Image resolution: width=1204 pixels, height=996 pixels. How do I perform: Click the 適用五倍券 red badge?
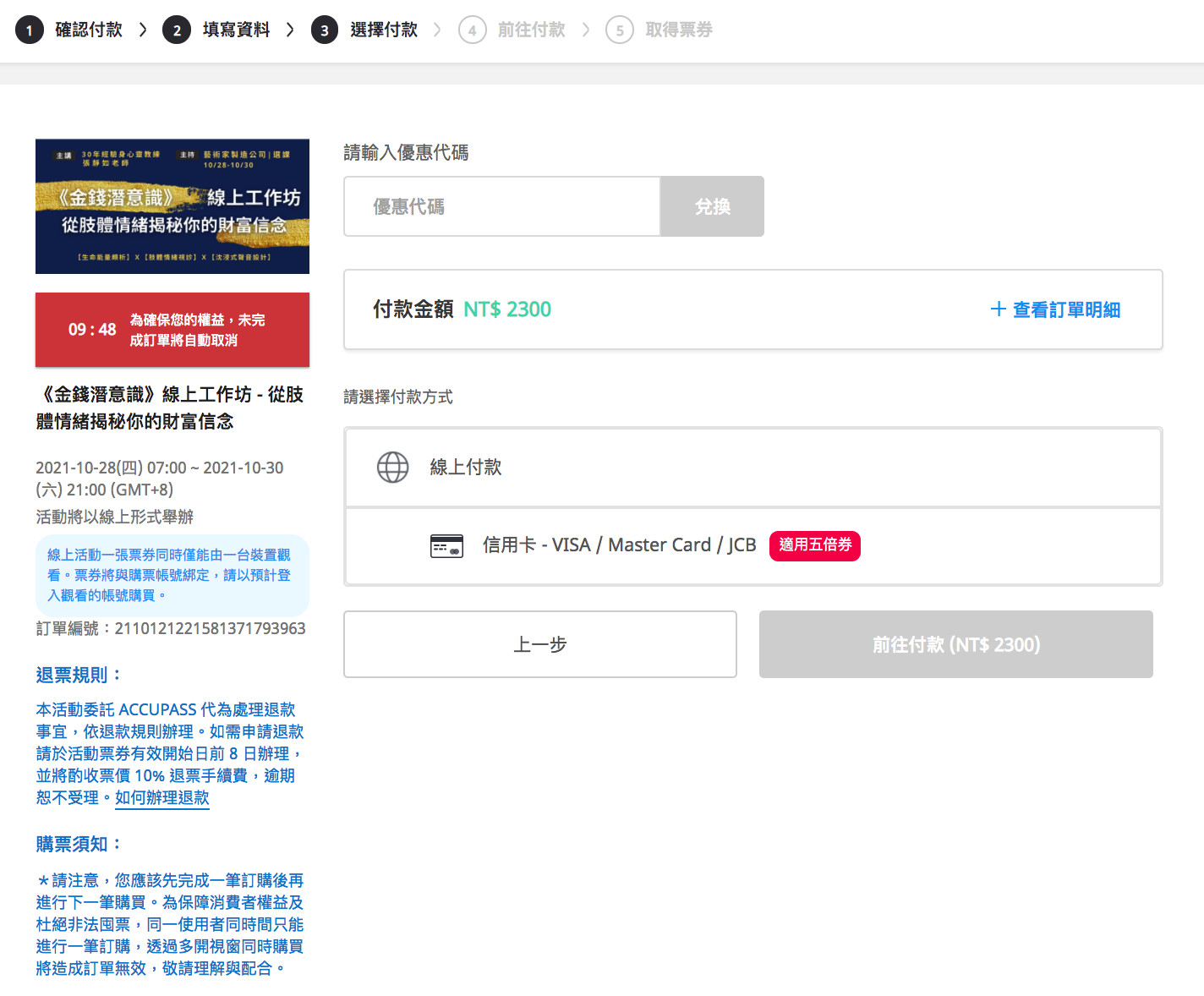point(814,545)
